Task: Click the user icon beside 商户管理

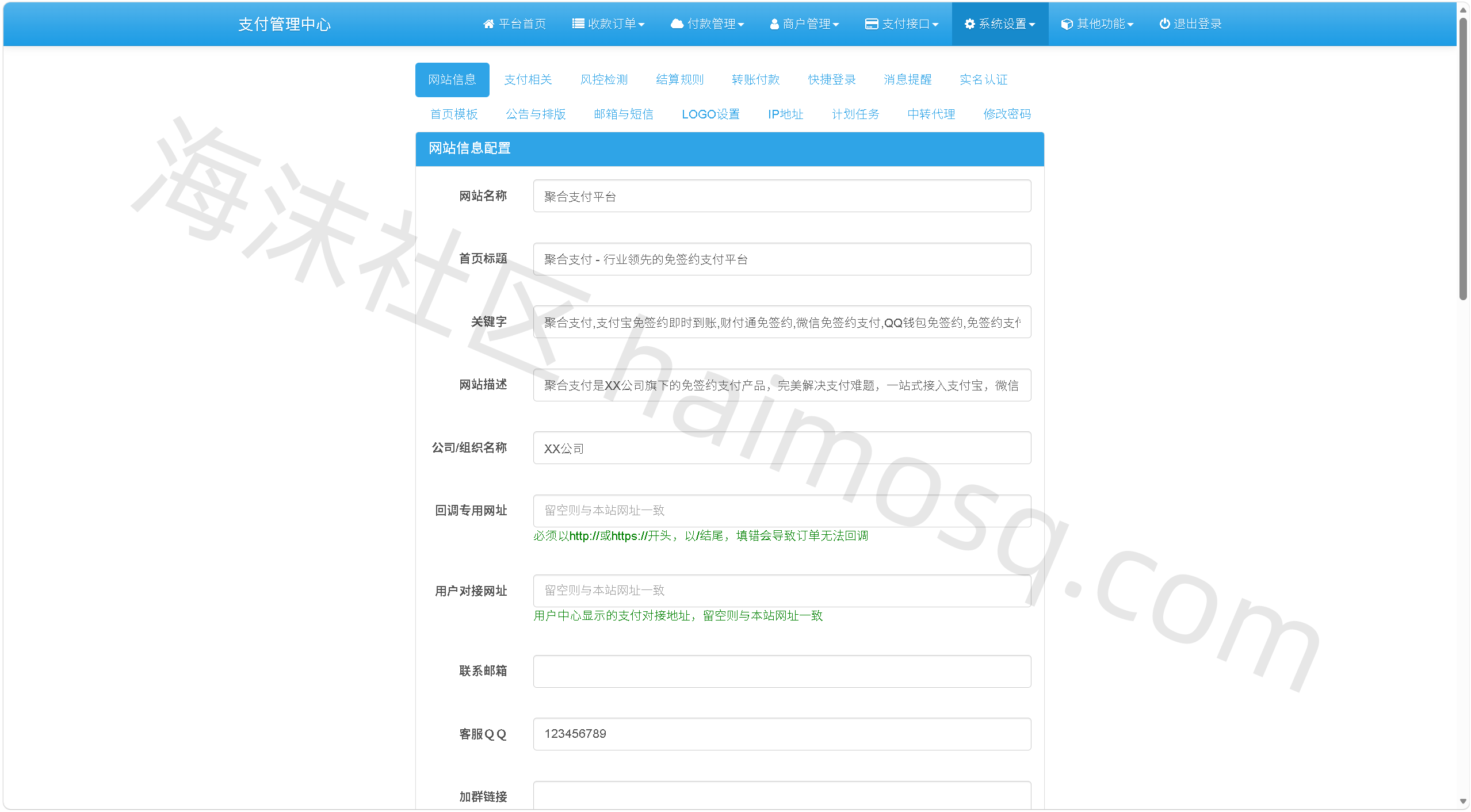Action: tap(774, 24)
